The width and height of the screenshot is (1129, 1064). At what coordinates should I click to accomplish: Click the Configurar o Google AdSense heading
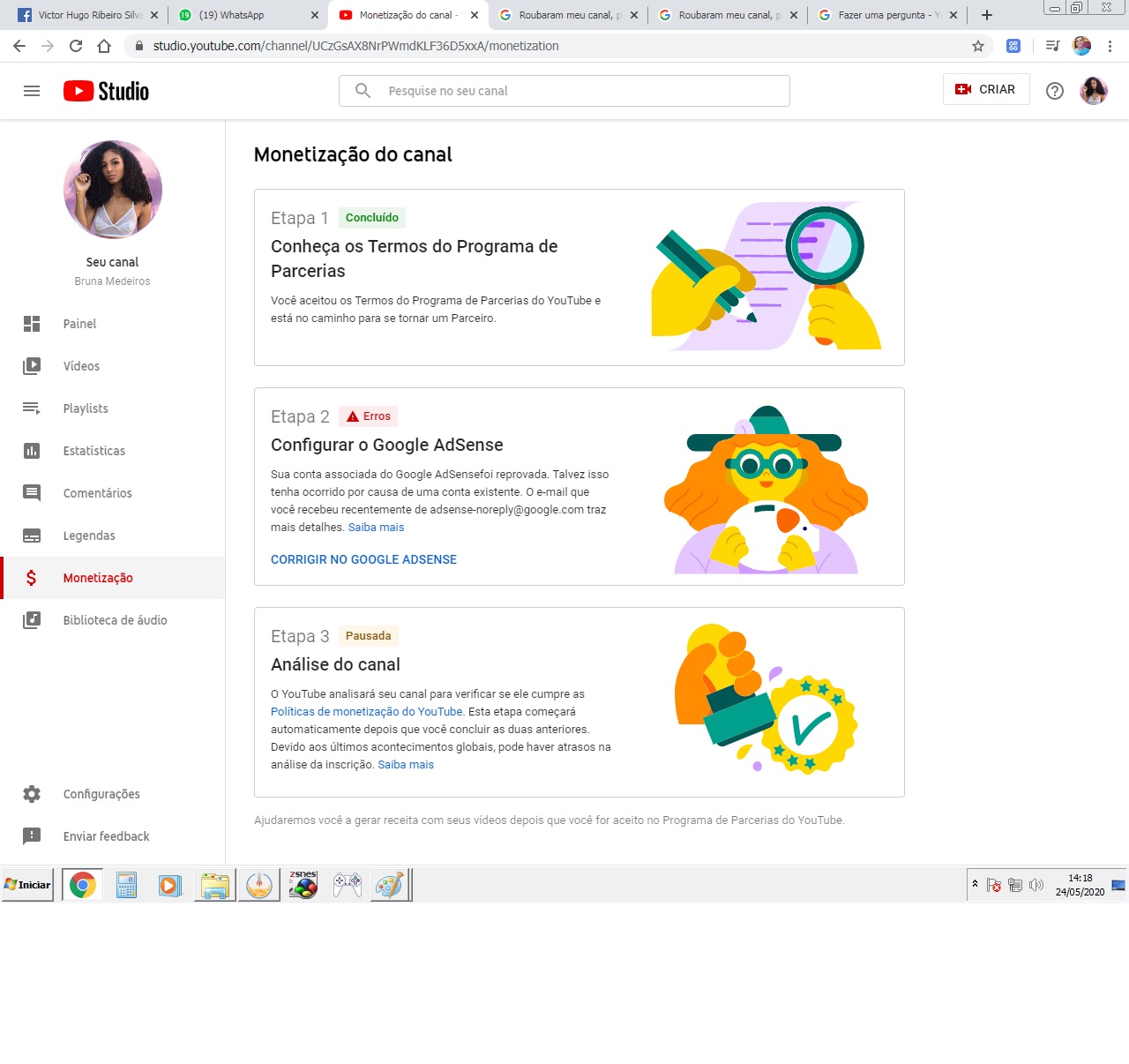coord(387,446)
